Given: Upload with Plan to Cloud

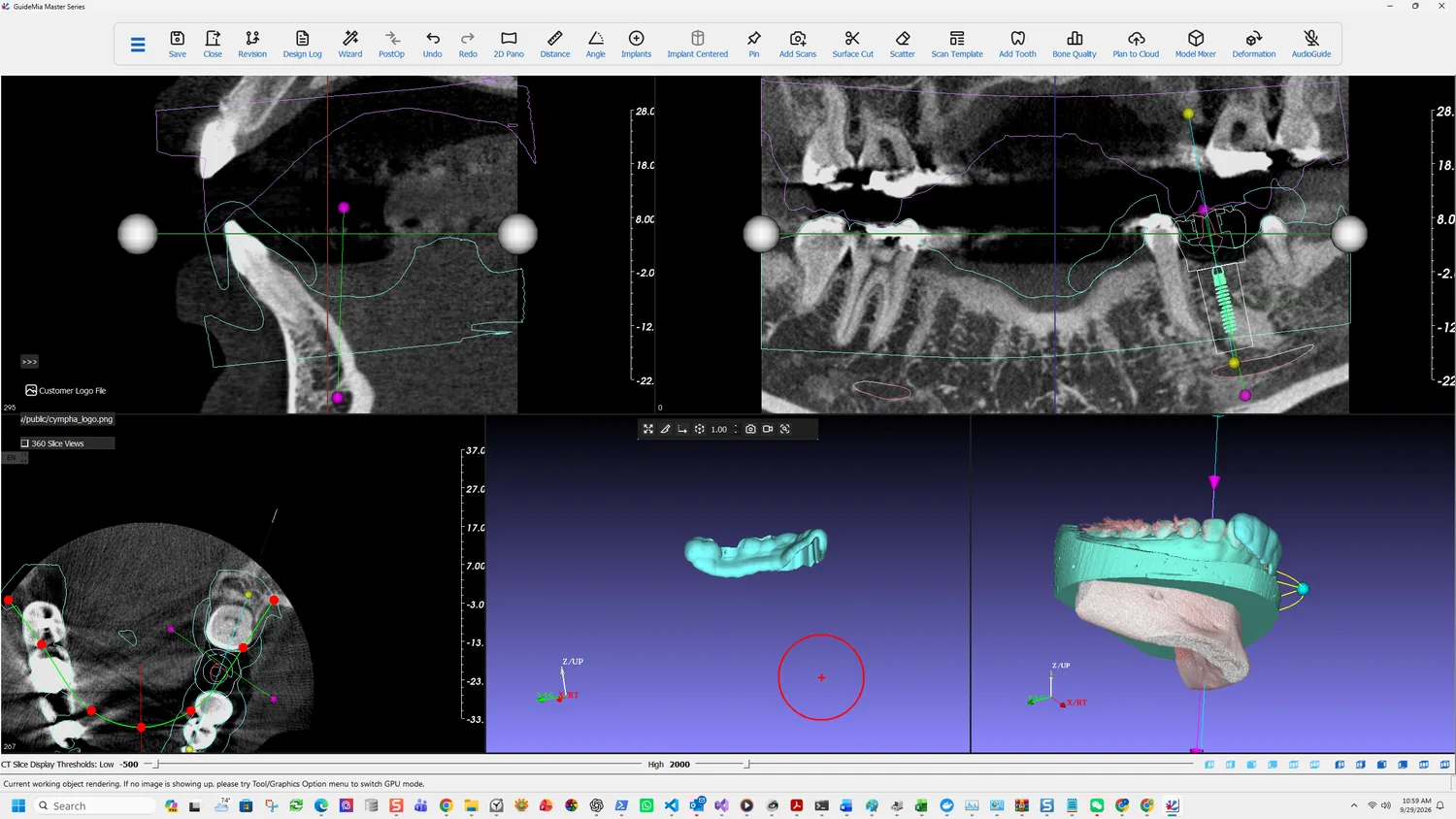Looking at the screenshot, I should pos(1136,44).
